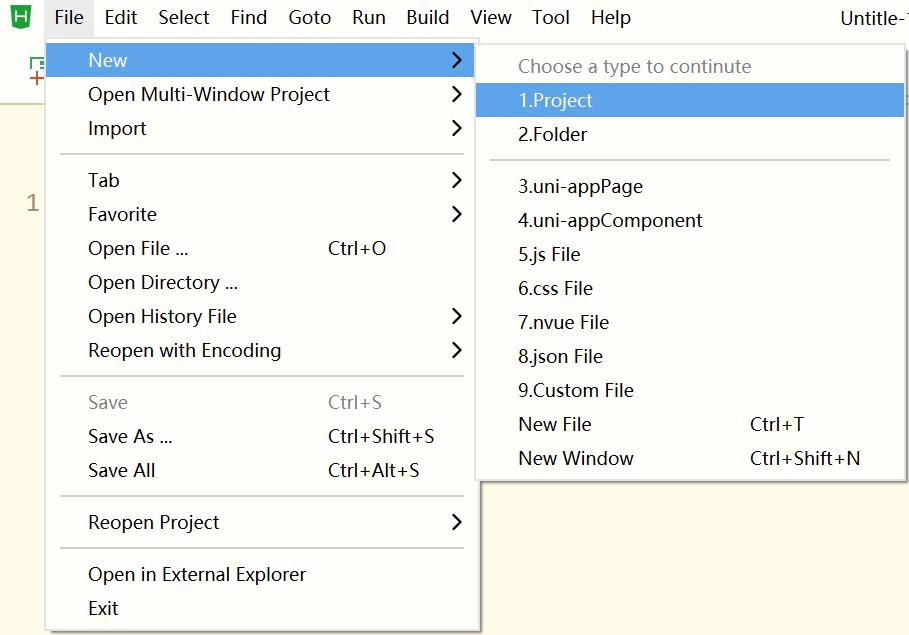The width and height of the screenshot is (909, 635).
Task: Choose Open in External Explorer
Action: tap(197, 574)
